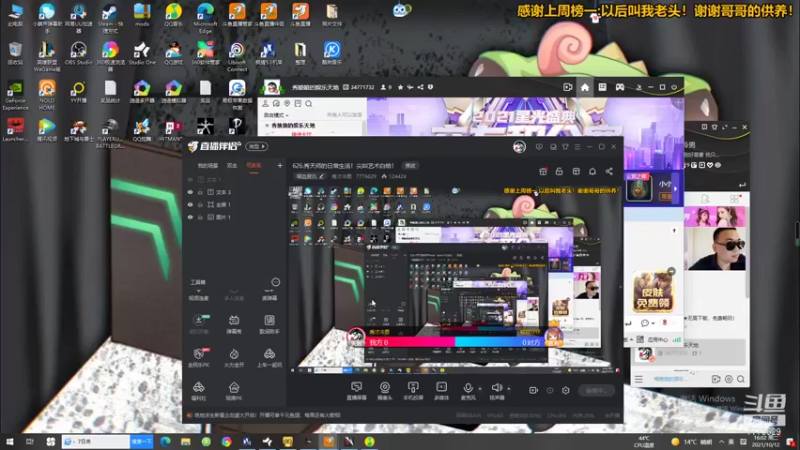Viewport: 800px width, 450px height.
Task: Open the Windows Start menu
Action: [9, 441]
